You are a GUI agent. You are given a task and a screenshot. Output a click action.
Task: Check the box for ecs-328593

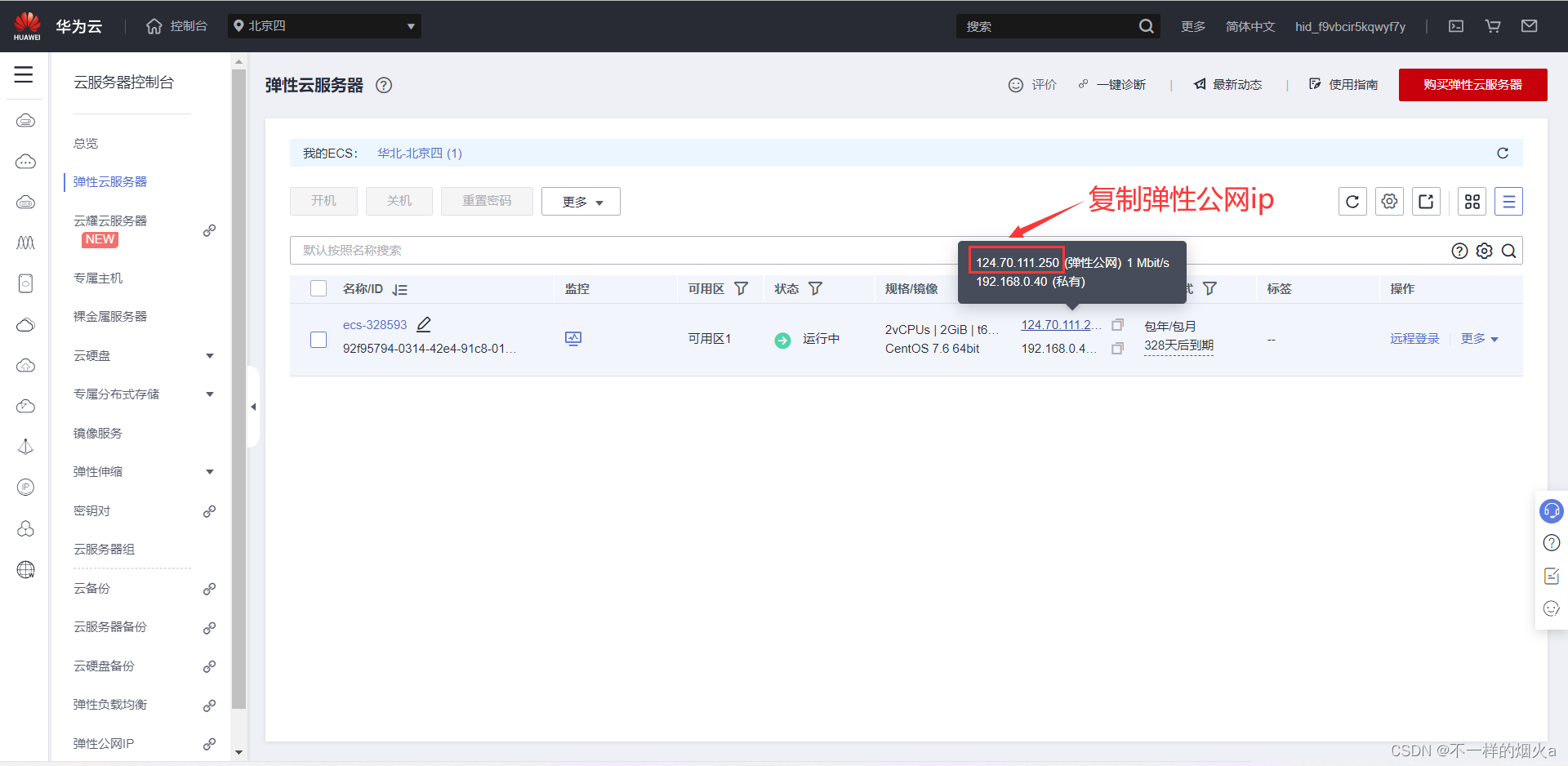coord(318,340)
